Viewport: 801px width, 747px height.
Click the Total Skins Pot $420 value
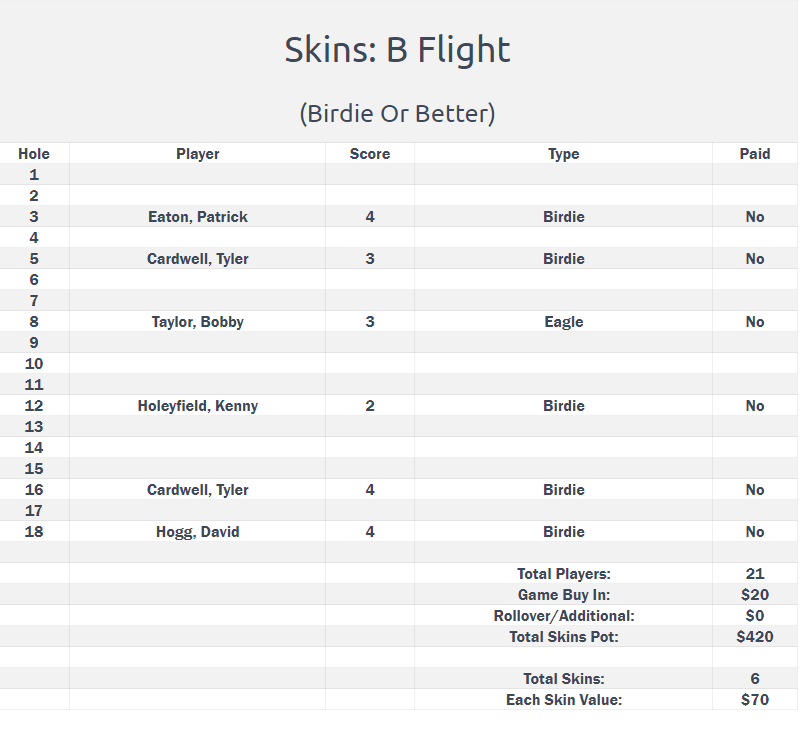pyautogui.click(x=754, y=637)
